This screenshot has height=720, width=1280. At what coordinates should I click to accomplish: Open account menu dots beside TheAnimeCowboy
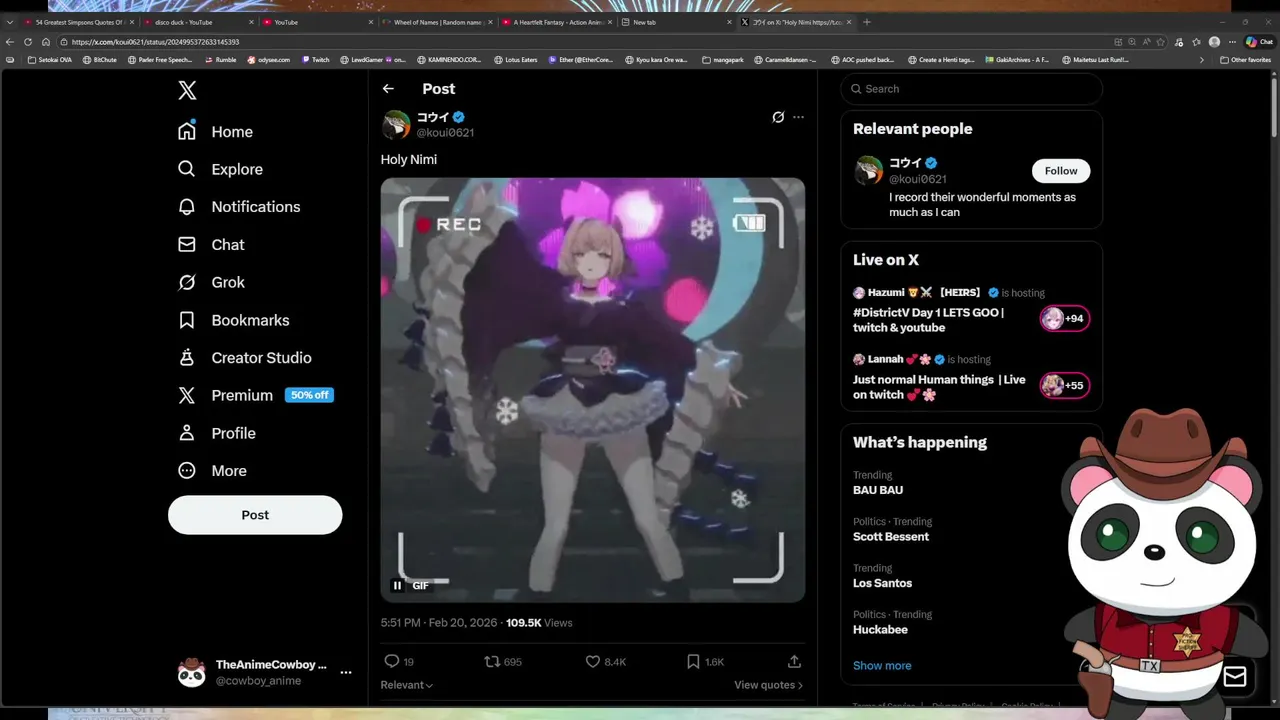346,673
